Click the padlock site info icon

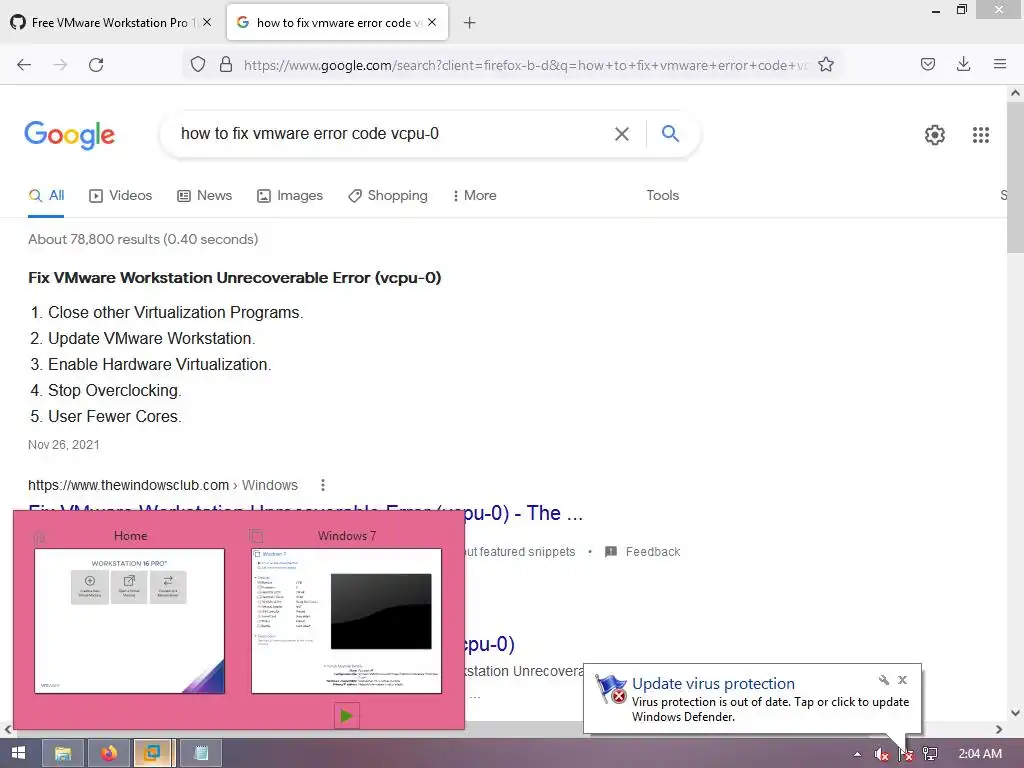tap(226, 64)
